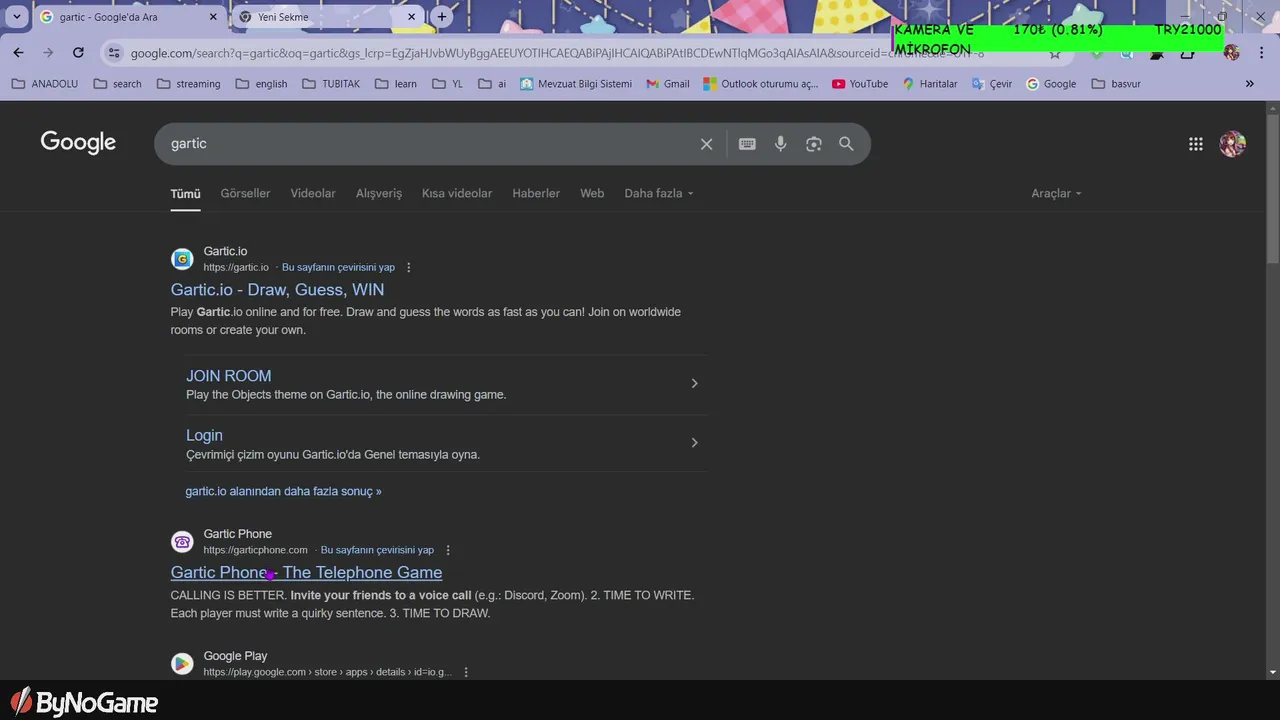Open the TUBITAK bookmarks folder
Image resolution: width=1280 pixels, height=720 pixels.
tap(331, 84)
